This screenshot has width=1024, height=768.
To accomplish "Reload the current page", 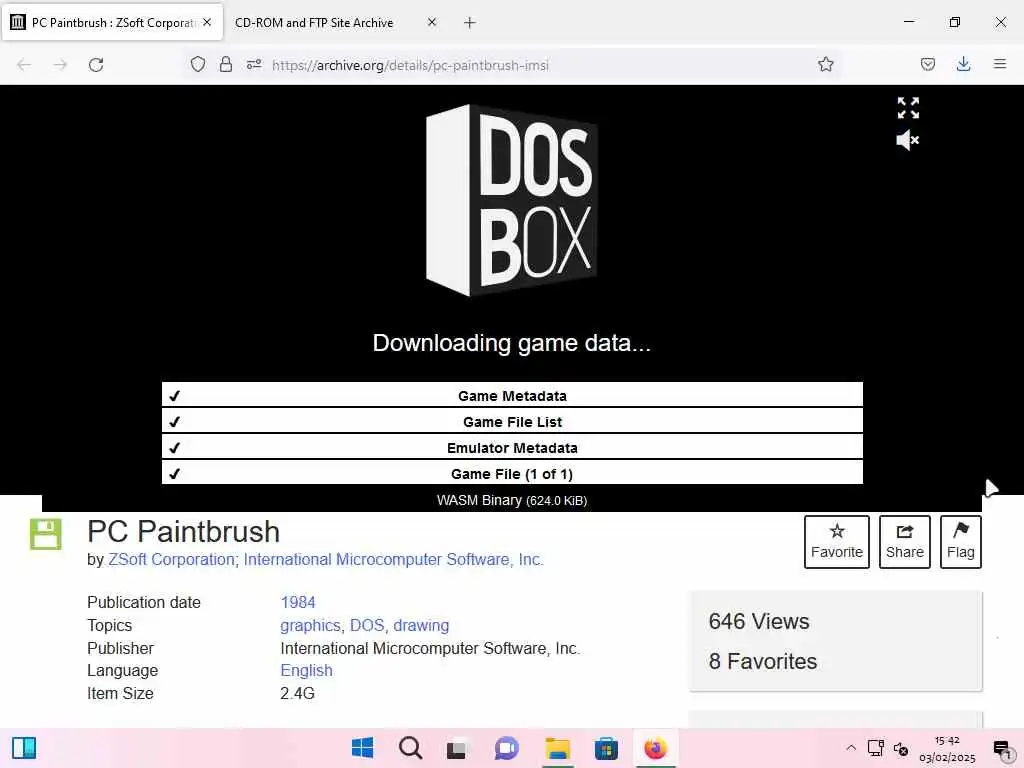I will click(x=96, y=65).
